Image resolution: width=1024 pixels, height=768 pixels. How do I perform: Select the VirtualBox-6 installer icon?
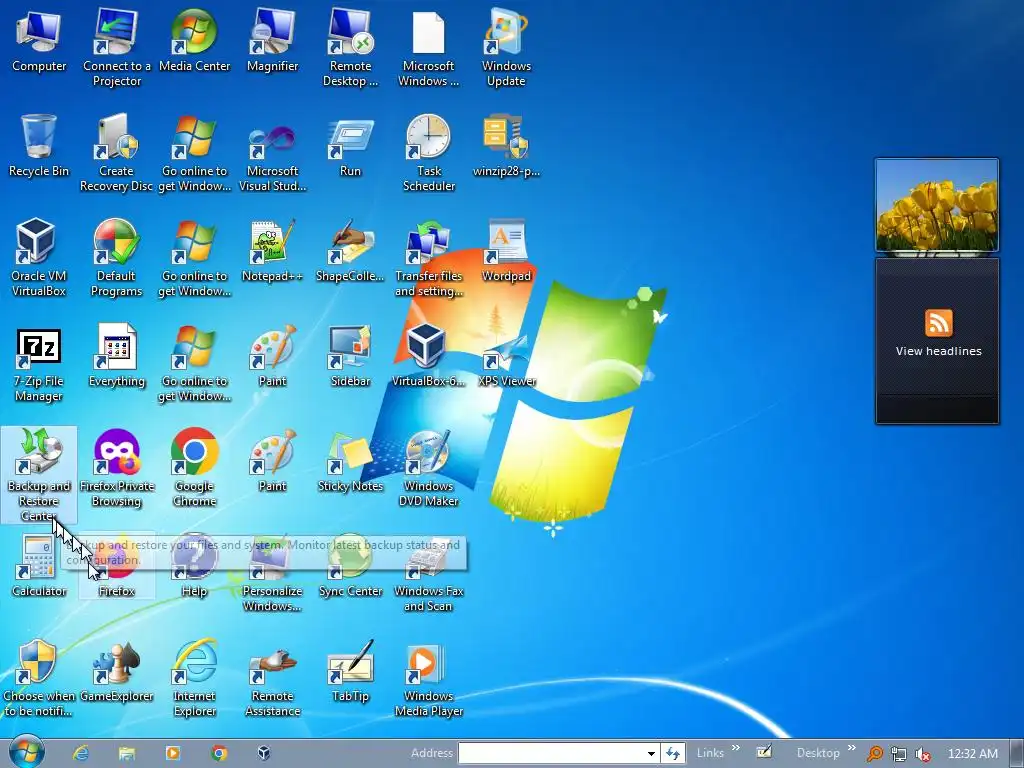pyautogui.click(x=428, y=356)
